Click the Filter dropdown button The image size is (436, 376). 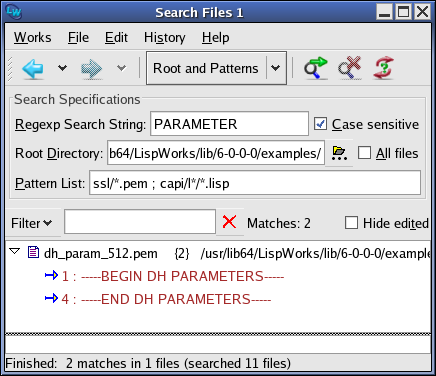click(32, 223)
